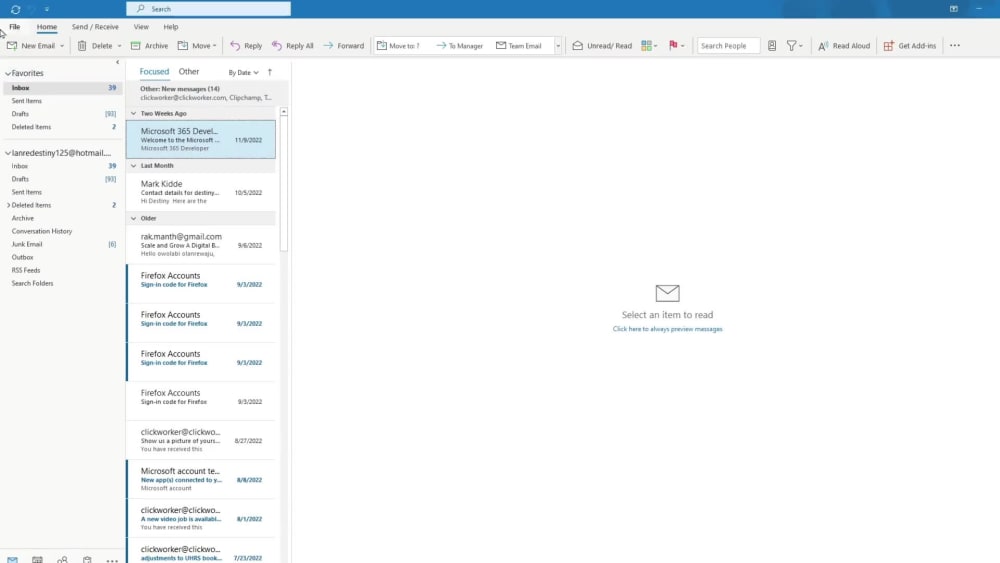Switch to People view icon

click(x=62, y=559)
